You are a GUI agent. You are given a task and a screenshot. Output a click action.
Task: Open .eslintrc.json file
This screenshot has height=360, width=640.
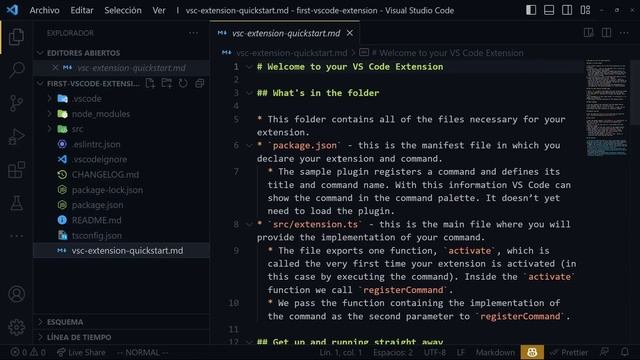pyautogui.click(x=96, y=144)
